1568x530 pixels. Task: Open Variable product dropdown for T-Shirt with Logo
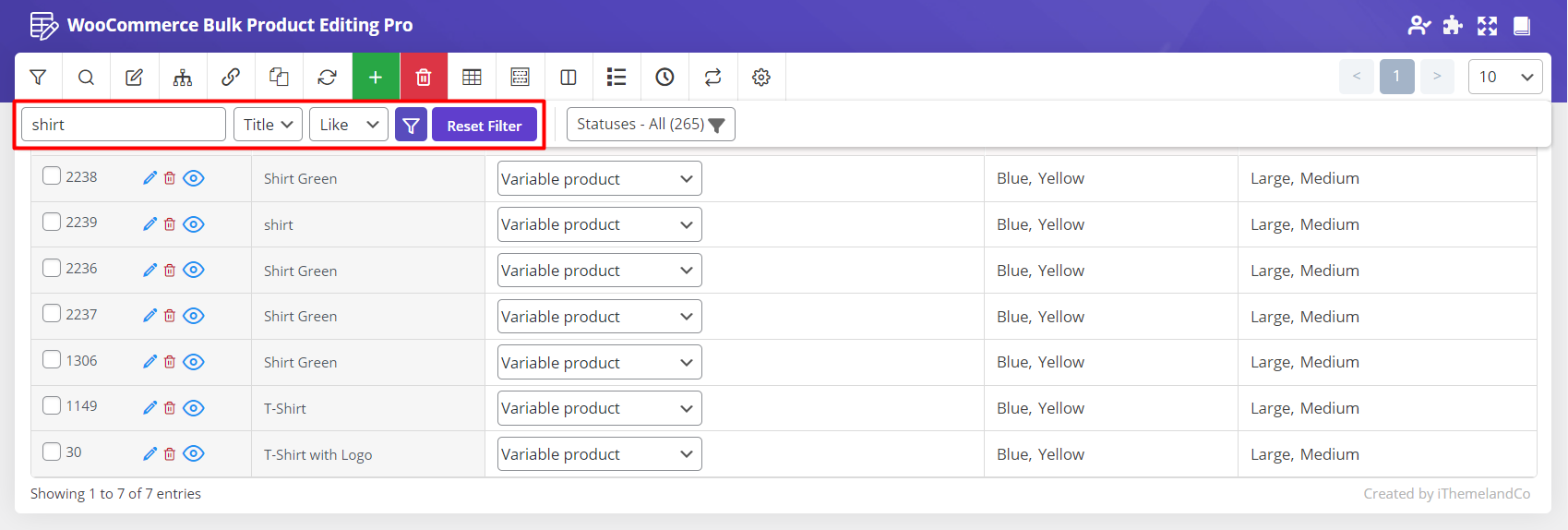point(599,454)
